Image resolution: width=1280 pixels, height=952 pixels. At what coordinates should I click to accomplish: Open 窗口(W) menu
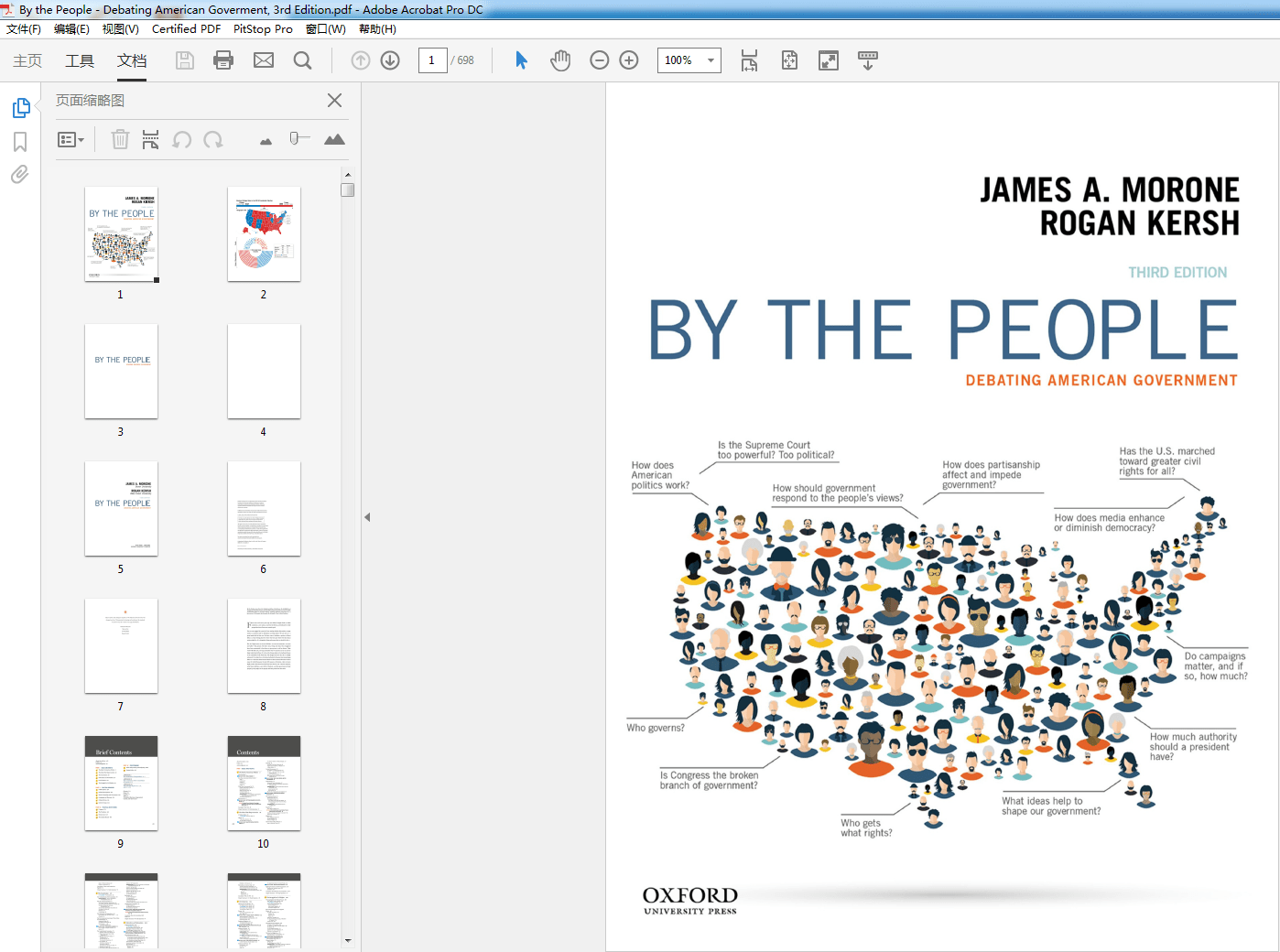326,29
